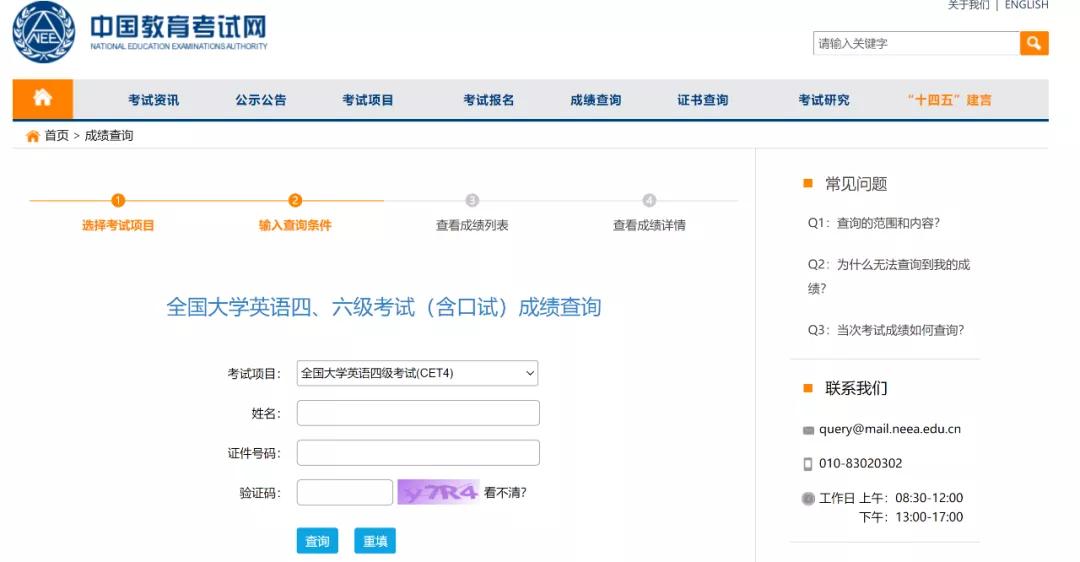The width and height of the screenshot is (1080, 562).
Task: Focus the 姓名 name input field
Action: pyautogui.click(x=418, y=413)
